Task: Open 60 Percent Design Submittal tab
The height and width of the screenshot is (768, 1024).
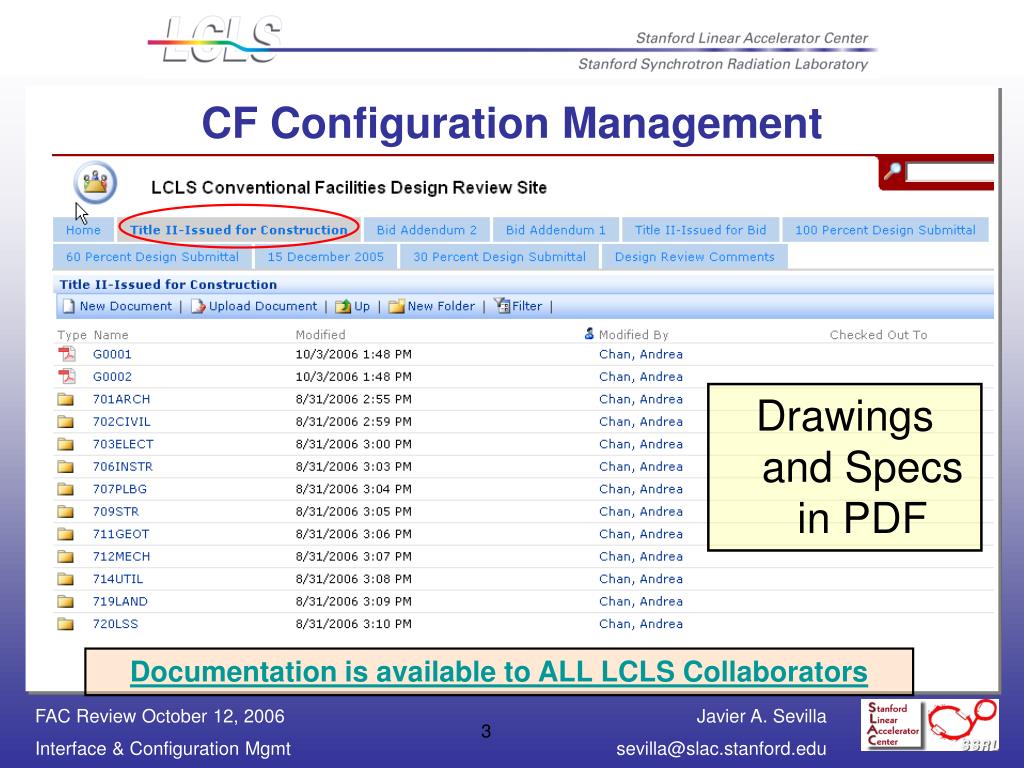Action: [x=152, y=257]
